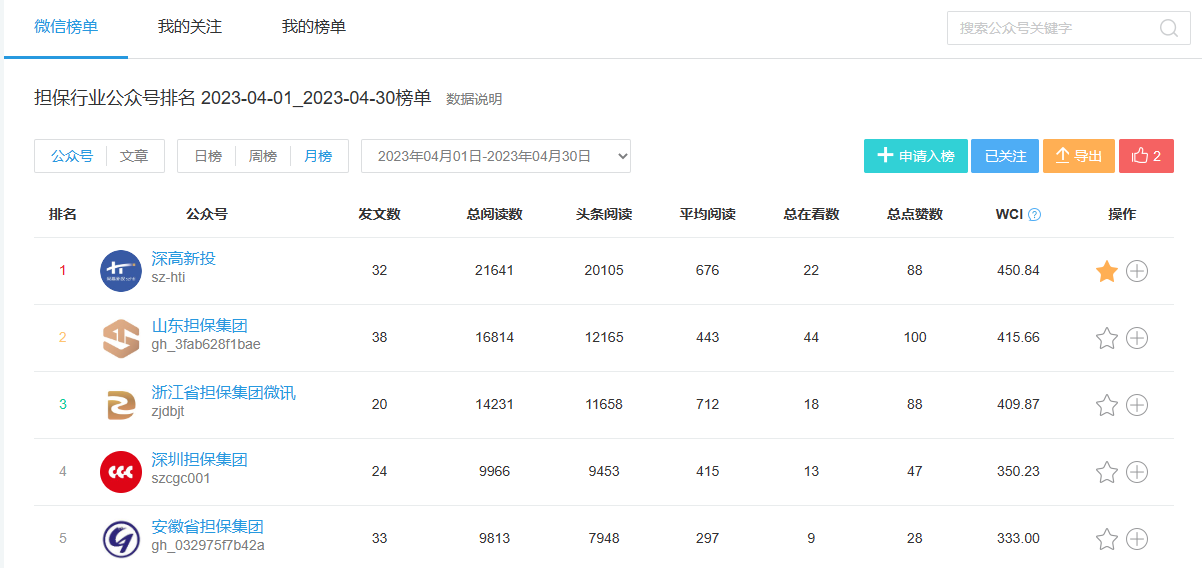The width and height of the screenshot is (1202, 568).
Task: Click the thumbs-up like button
Action: pos(1146,156)
